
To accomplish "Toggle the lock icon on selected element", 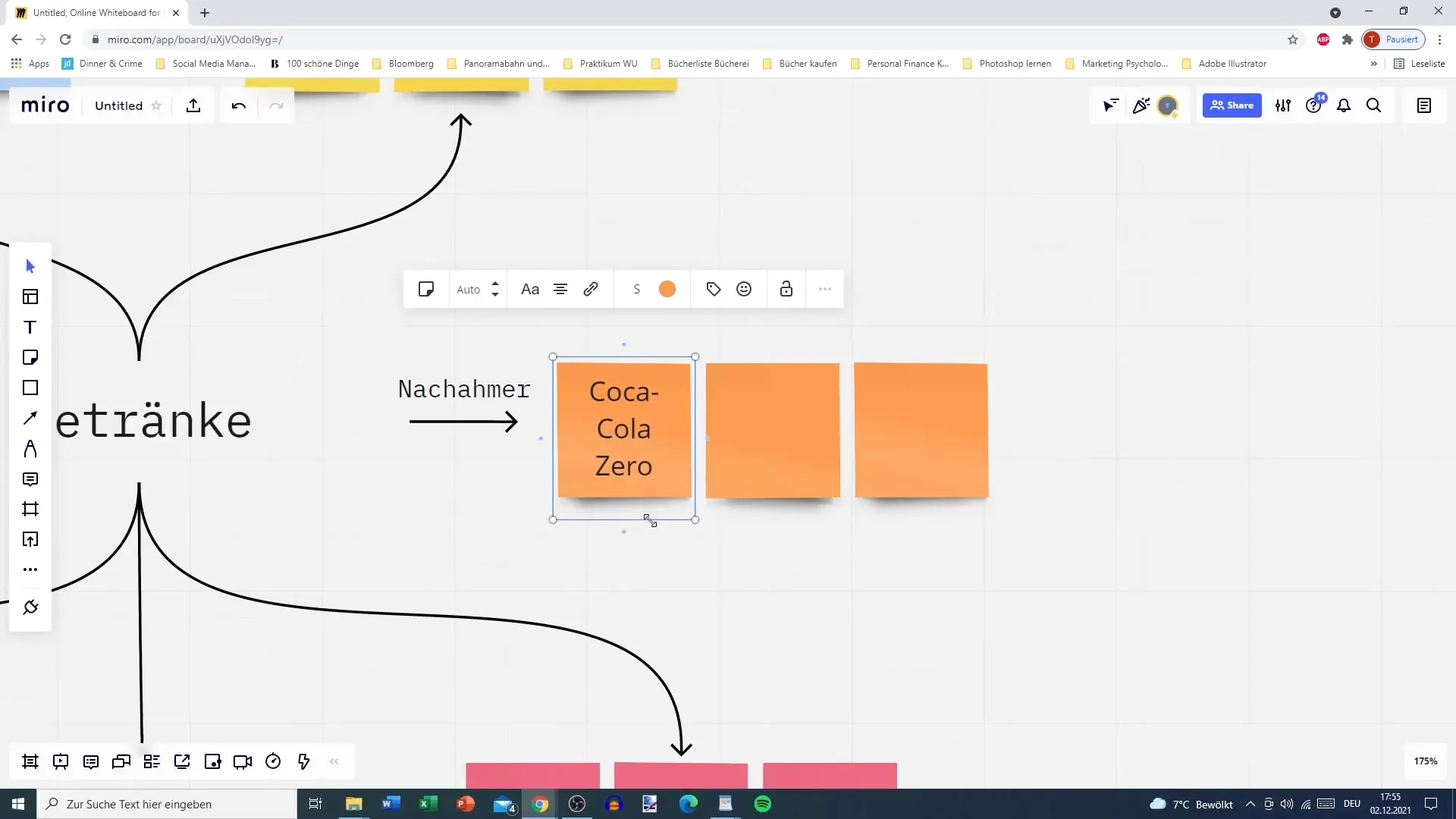I will point(789,289).
